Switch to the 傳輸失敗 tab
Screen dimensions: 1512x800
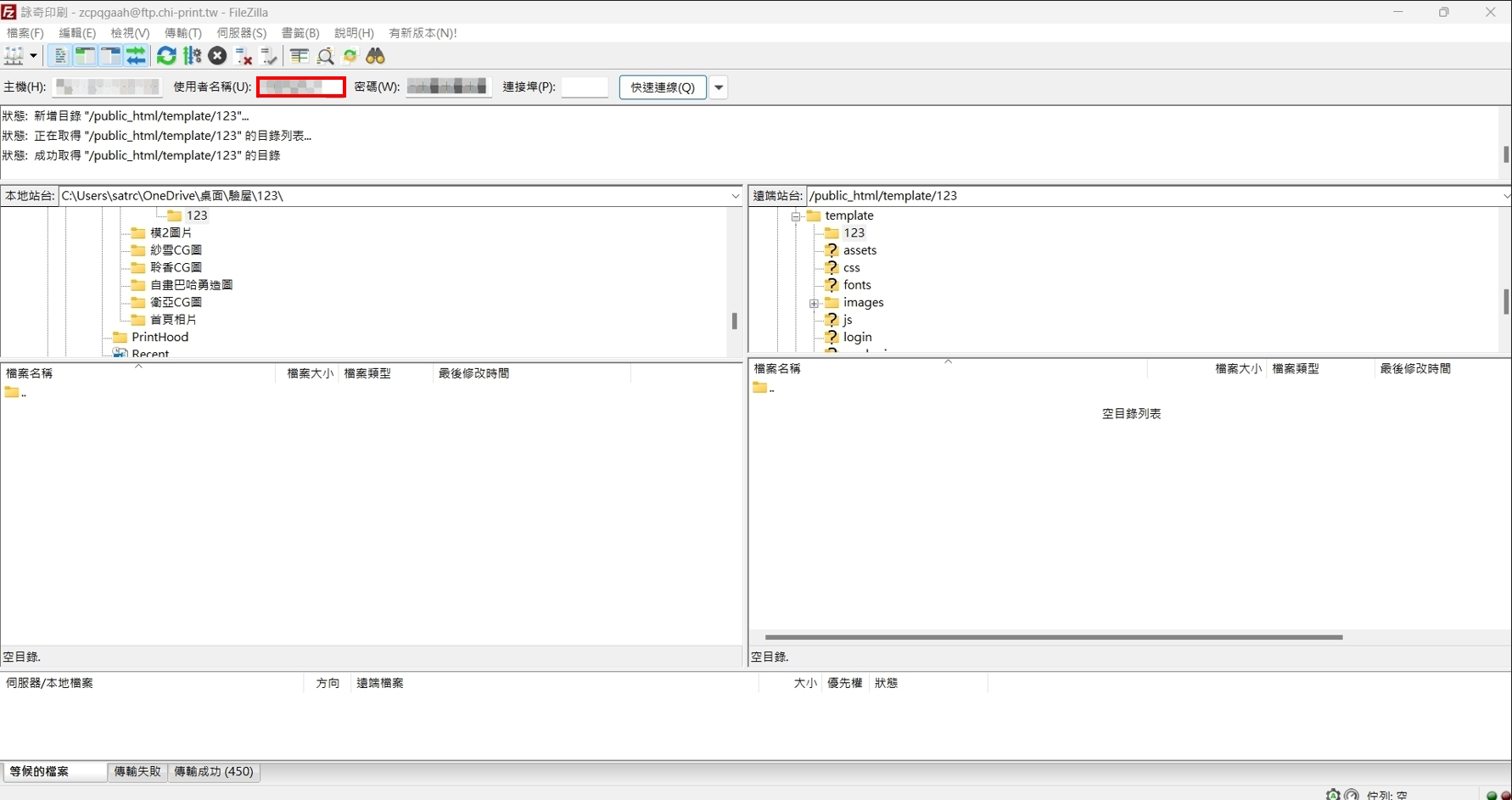point(137,771)
